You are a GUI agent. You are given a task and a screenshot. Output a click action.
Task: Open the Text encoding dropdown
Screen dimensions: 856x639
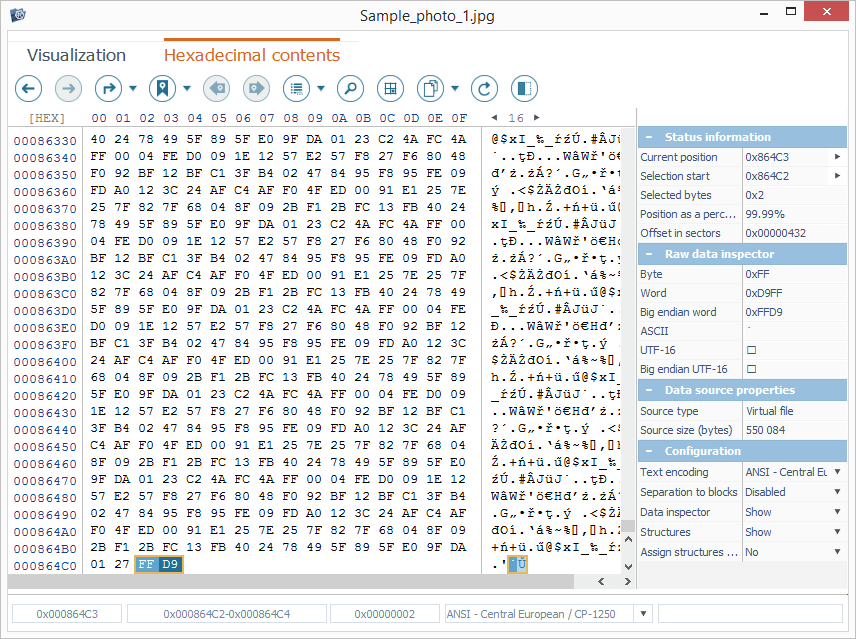(837, 472)
